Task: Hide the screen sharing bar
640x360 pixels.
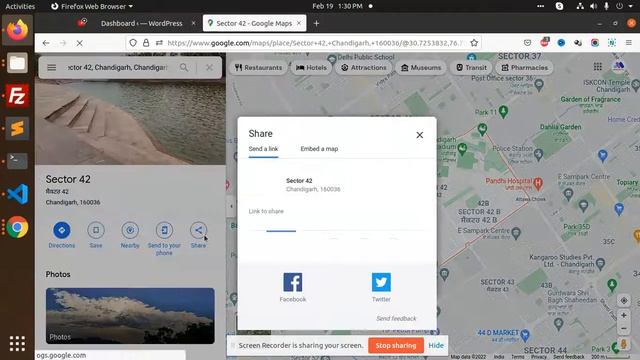Action: [x=436, y=345]
